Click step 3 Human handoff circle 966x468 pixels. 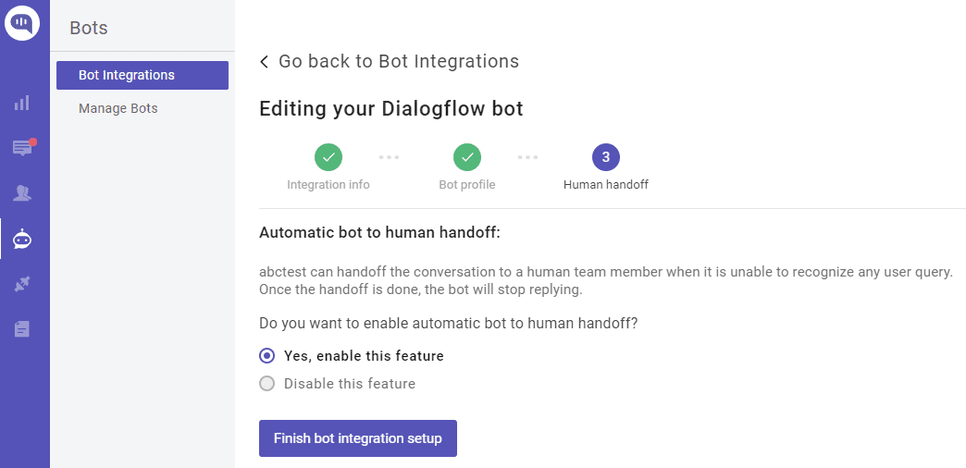pyautogui.click(x=606, y=157)
